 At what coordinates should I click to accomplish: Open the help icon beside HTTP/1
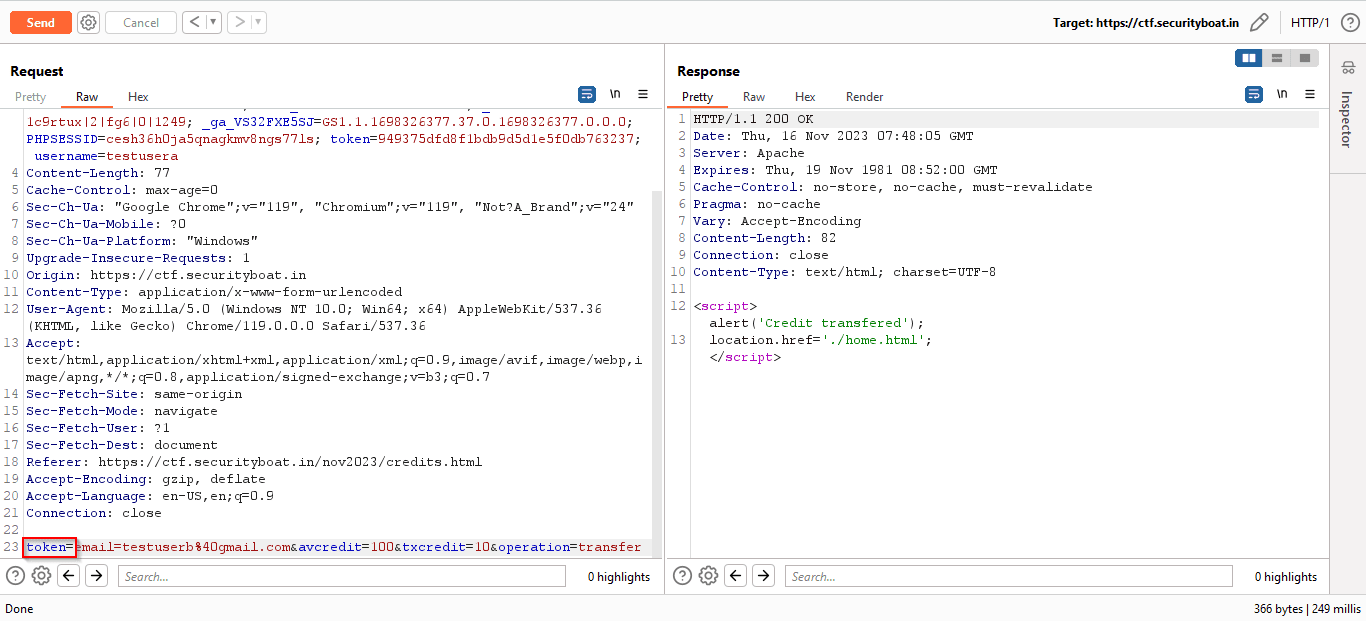(x=1349, y=22)
